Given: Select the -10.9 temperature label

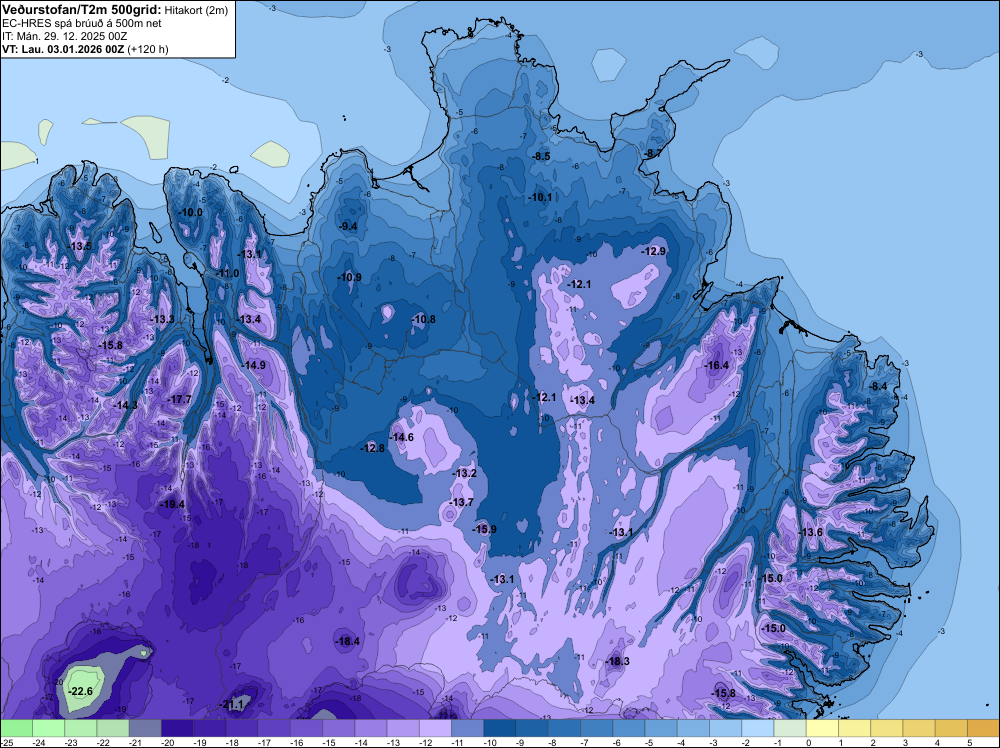Looking at the screenshot, I should (x=350, y=277).
